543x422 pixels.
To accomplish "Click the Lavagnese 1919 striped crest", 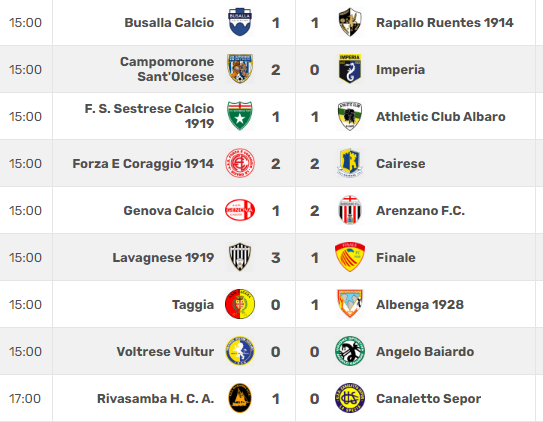I will 240,257.
